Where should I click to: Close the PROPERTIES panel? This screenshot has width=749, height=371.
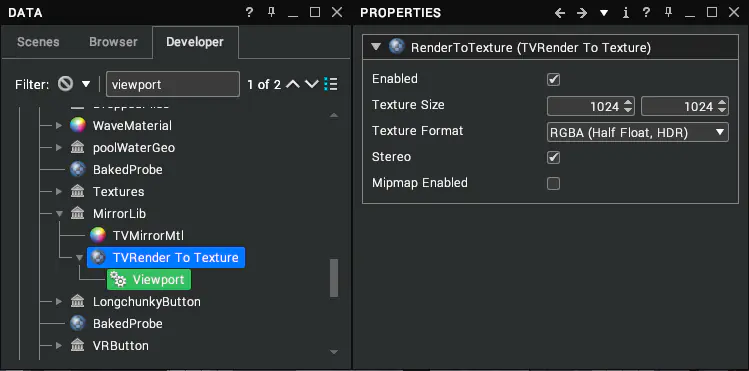pyautogui.click(x=734, y=13)
